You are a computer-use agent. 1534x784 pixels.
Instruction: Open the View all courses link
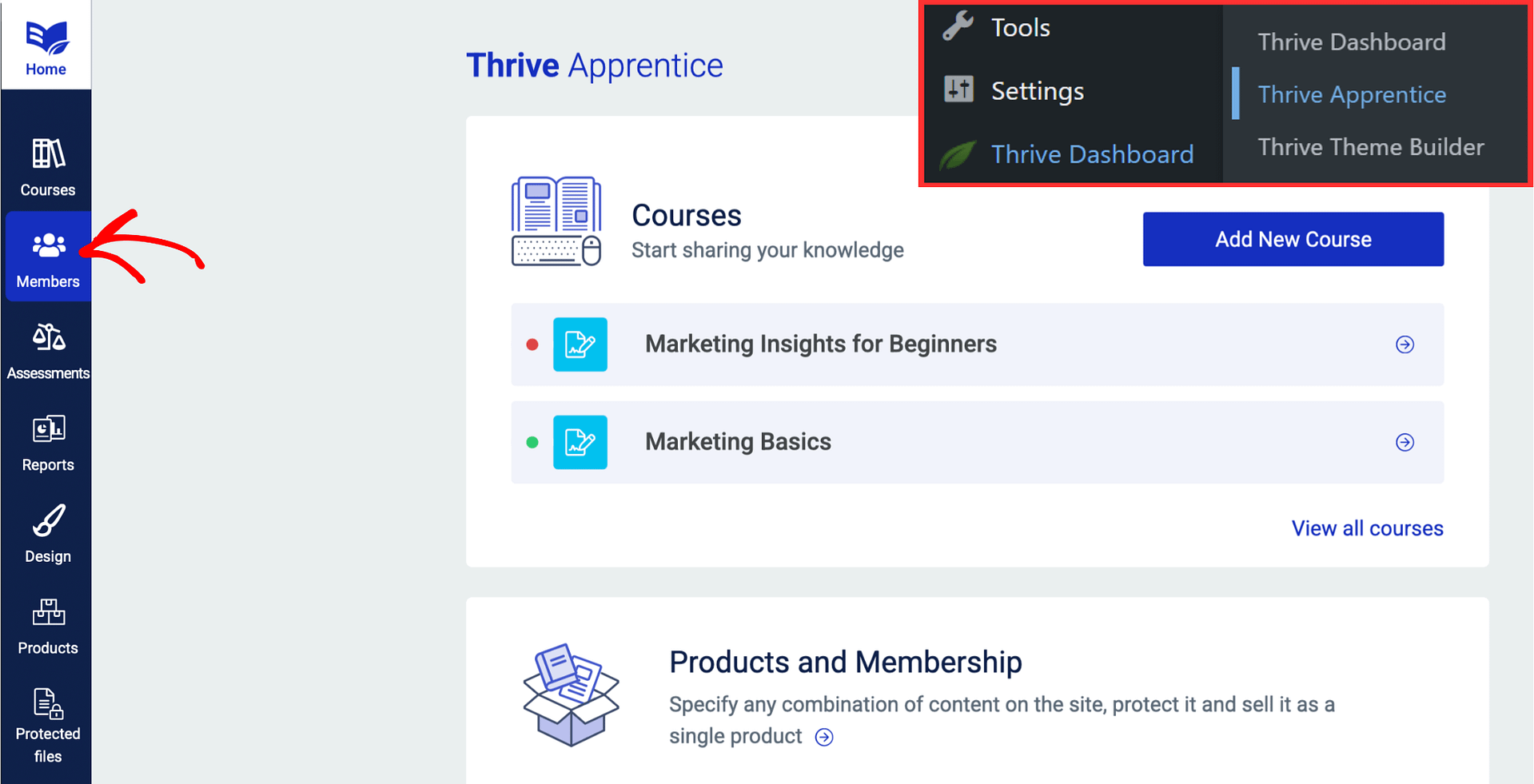(x=1367, y=527)
